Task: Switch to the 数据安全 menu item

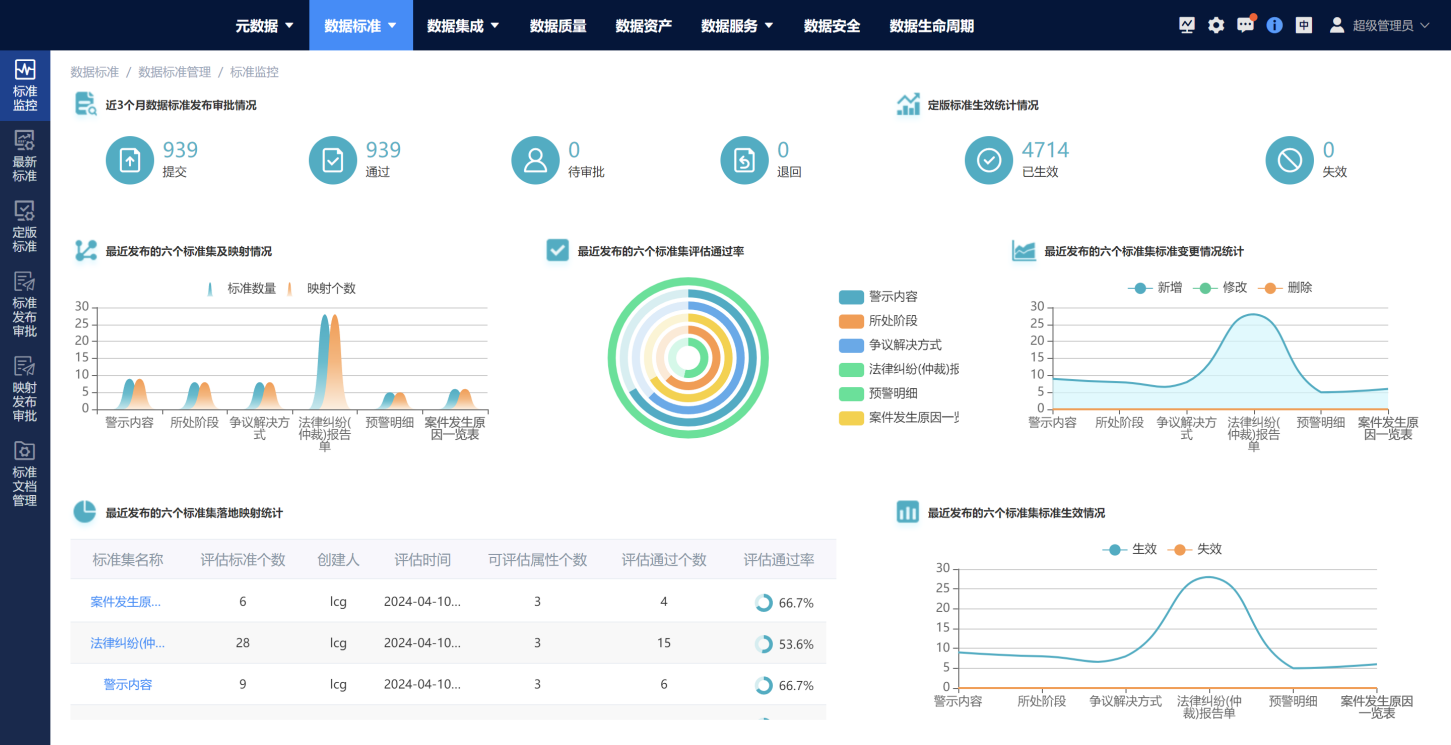Action: [x=832, y=26]
